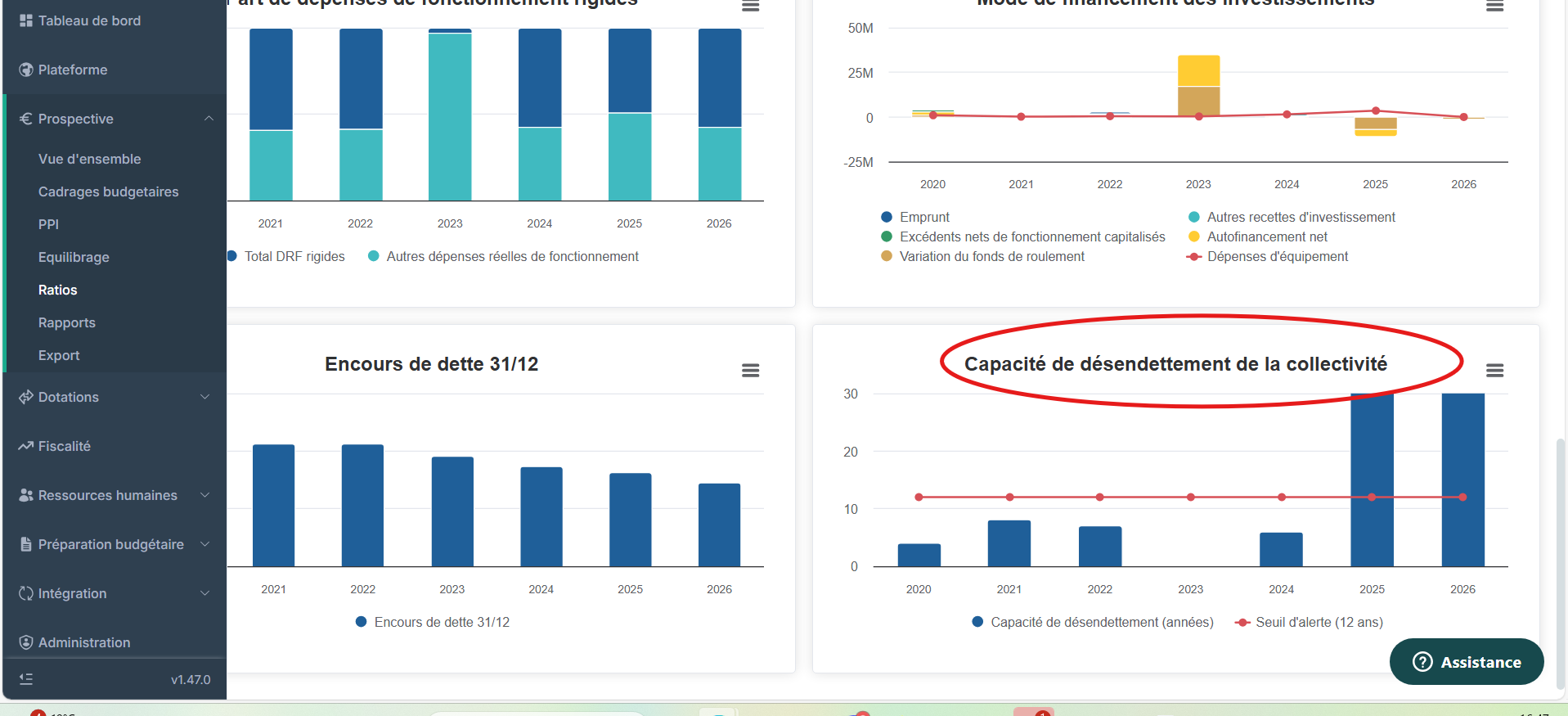Image resolution: width=1568 pixels, height=716 pixels.
Task: Click the Ressources humaines people icon
Action: pos(26,495)
